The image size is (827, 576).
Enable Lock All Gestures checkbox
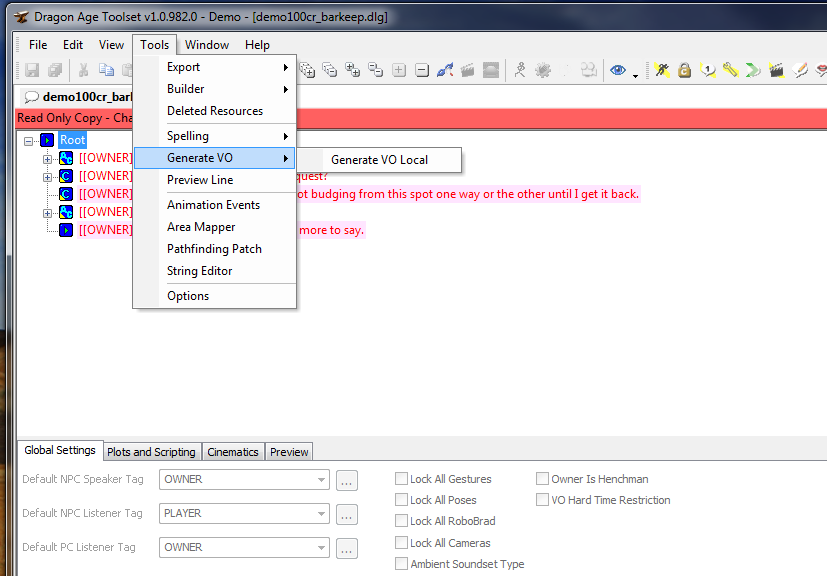[x=402, y=479]
